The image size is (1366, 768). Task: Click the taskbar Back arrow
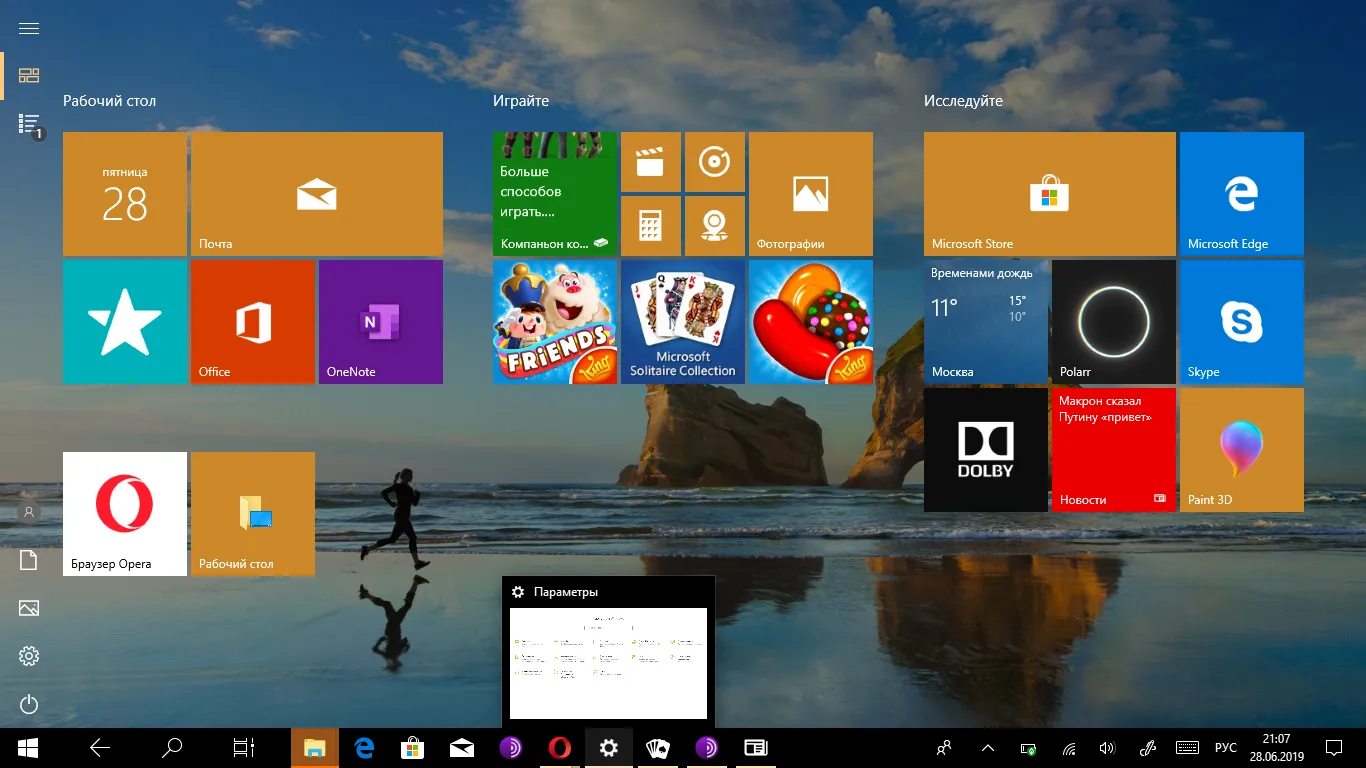(x=99, y=748)
